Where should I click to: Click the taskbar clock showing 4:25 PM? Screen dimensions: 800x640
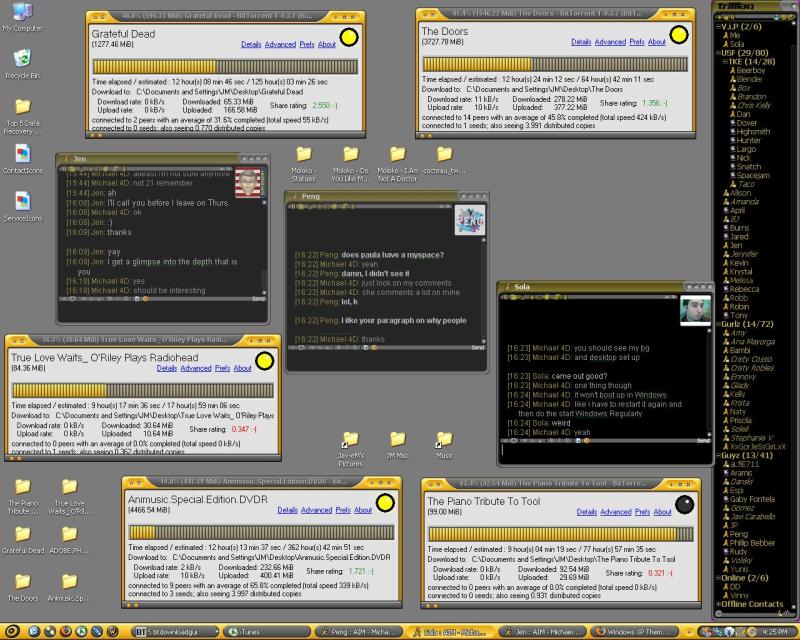coord(776,632)
